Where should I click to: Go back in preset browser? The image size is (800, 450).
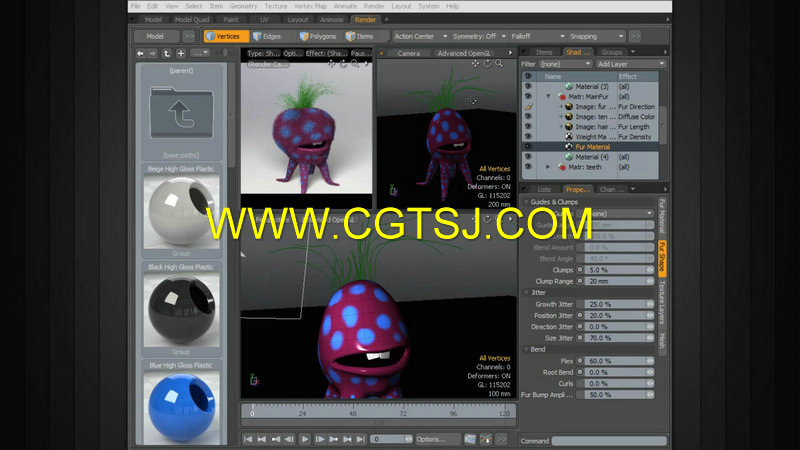click(140, 53)
